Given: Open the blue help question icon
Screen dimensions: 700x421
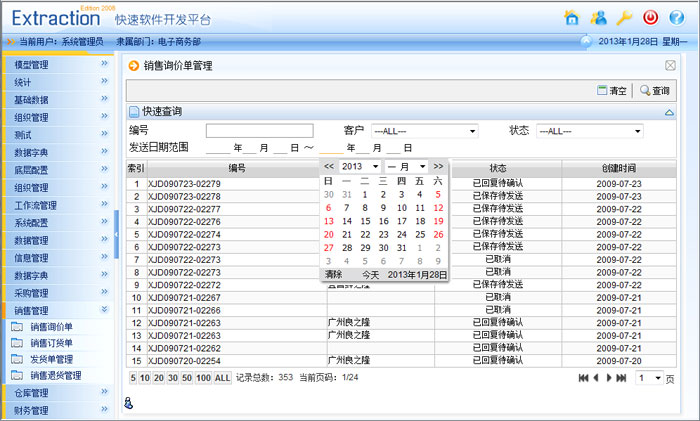Looking at the screenshot, I should [677, 17].
